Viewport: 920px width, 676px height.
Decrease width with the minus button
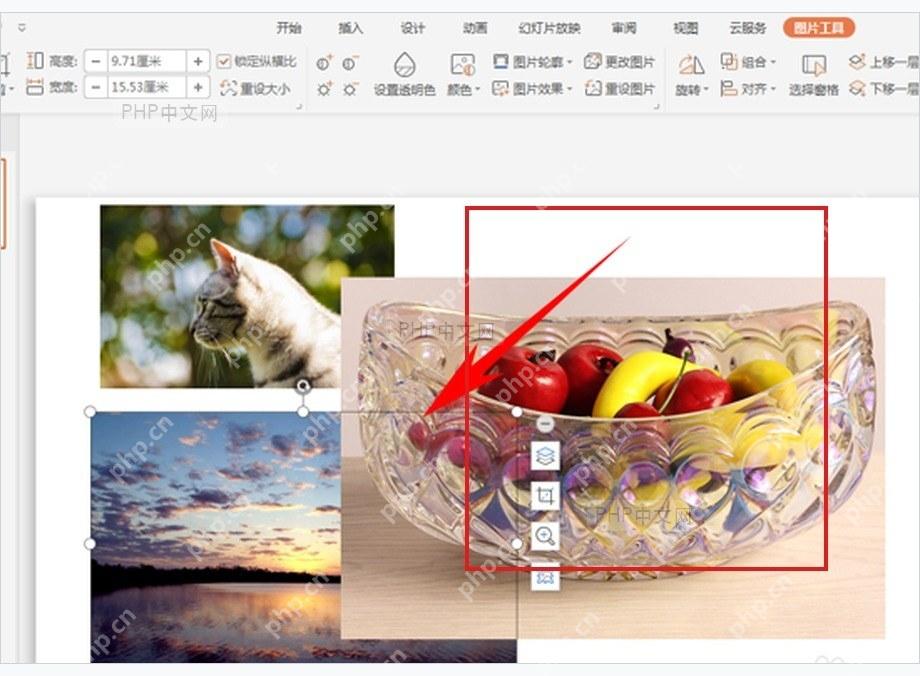[x=96, y=87]
